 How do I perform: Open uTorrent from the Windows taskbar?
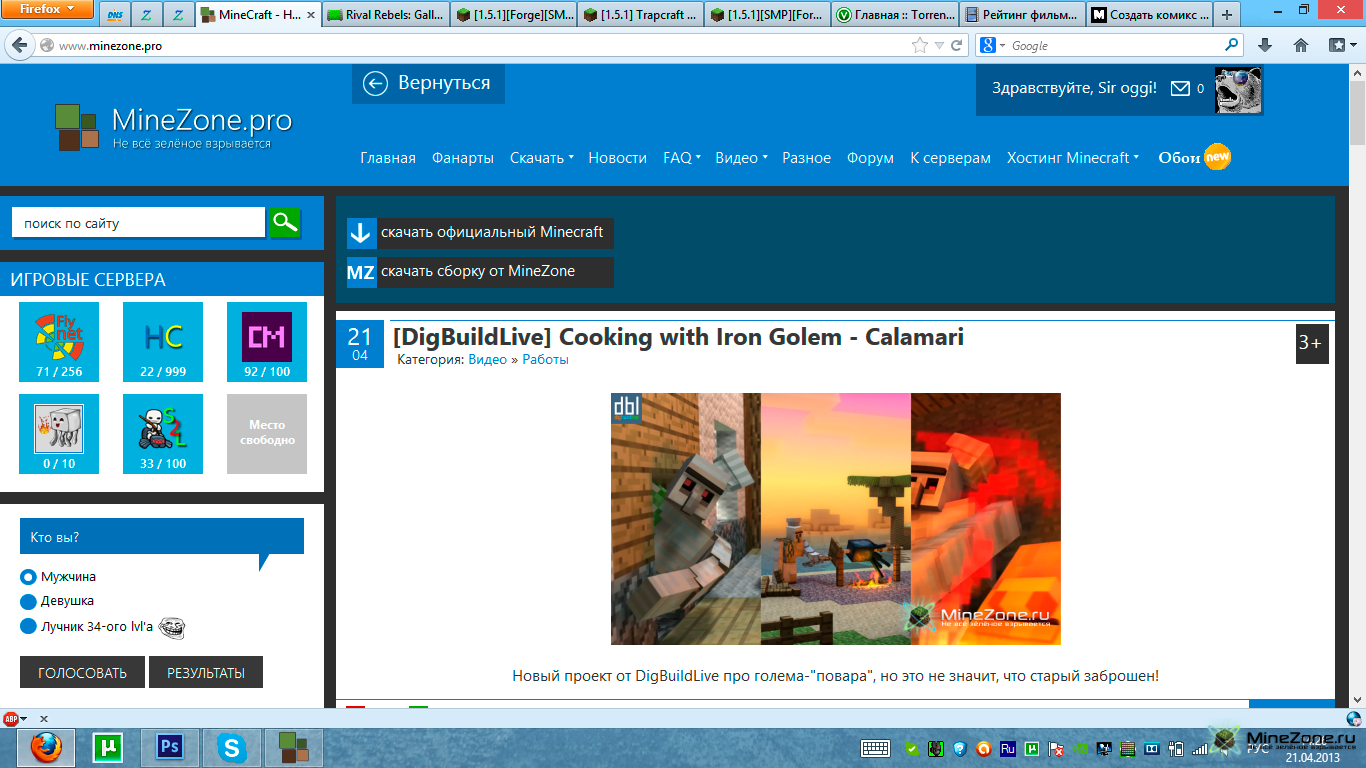coord(107,747)
